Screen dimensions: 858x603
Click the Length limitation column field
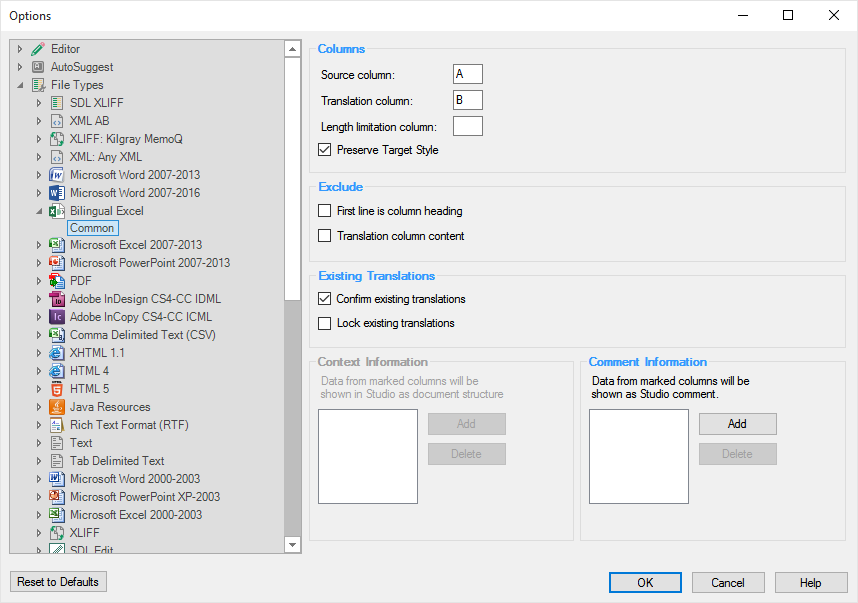[467, 126]
